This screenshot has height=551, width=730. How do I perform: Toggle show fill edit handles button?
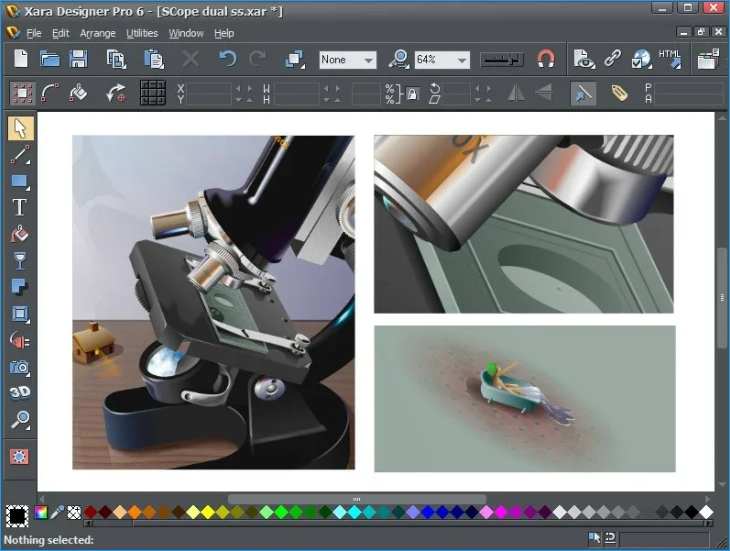(x=78, y=93)
